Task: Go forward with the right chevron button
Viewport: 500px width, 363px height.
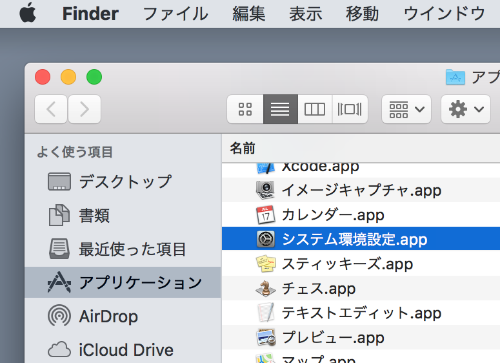Action: (x=84, y=109)
